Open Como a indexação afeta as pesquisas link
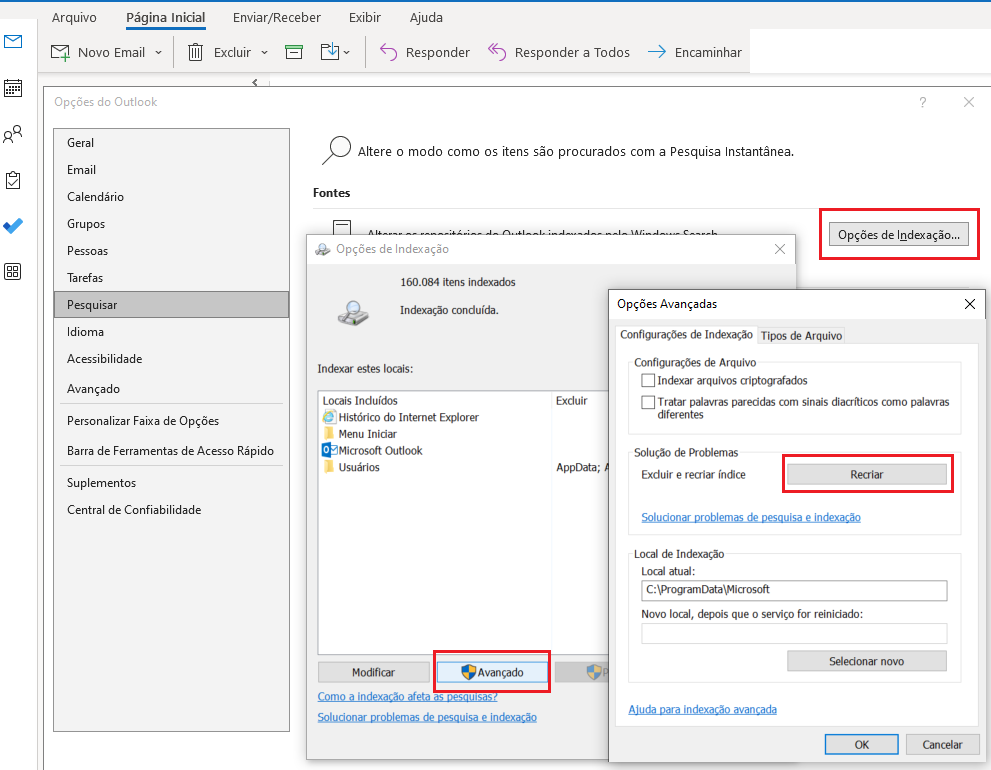Image resolution: width=991 pixels, height=770 pixels. coord(407,696)
